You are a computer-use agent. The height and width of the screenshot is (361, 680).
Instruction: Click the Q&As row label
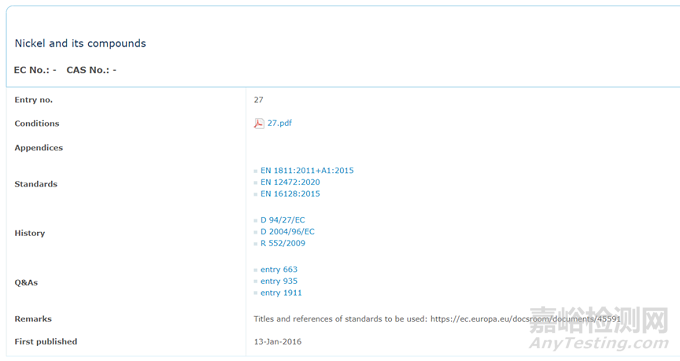pyautogui.click(x=26, y=282)
